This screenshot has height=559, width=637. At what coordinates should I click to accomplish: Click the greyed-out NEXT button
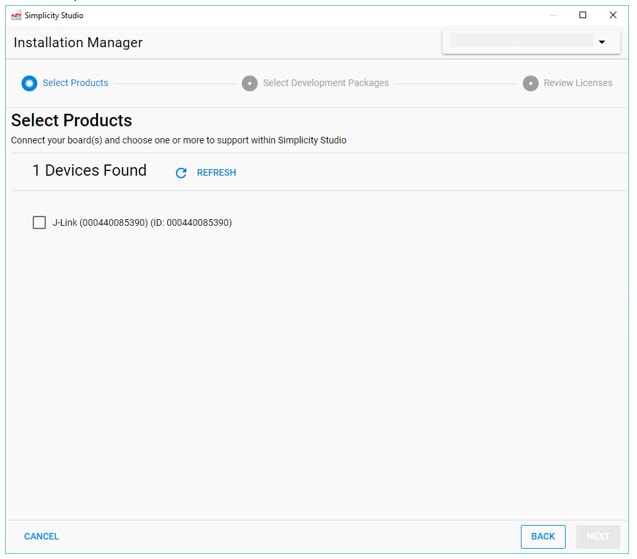pyautogui.click(x=597, y=537)
